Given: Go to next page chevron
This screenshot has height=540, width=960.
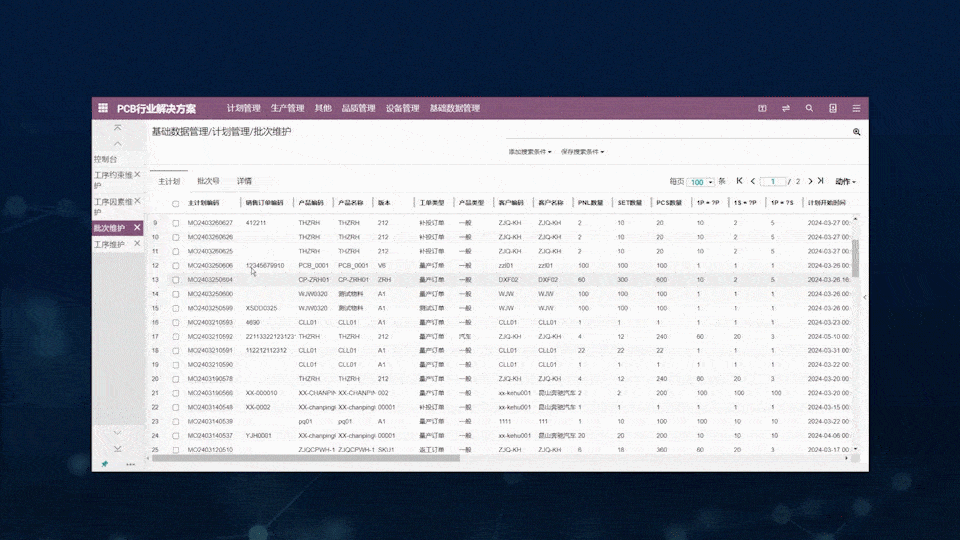Looking at the screenshot, I should pos(810,181).
